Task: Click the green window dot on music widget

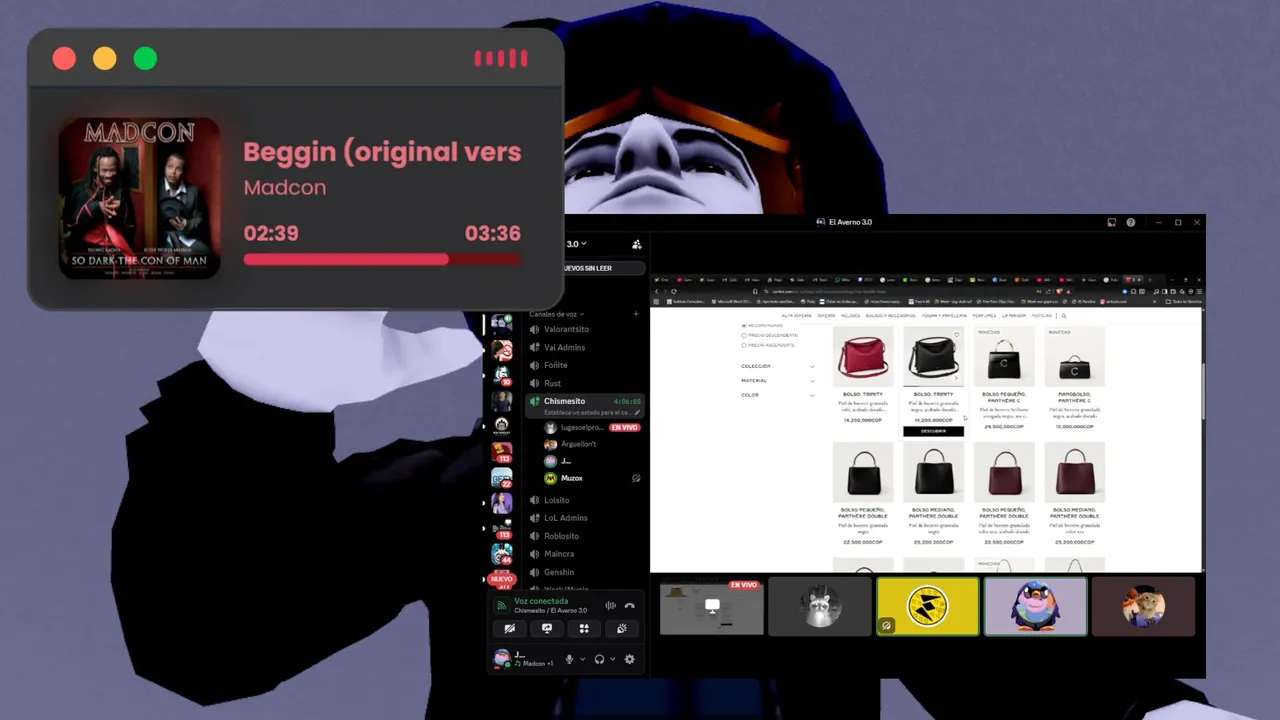Action: 145,59
